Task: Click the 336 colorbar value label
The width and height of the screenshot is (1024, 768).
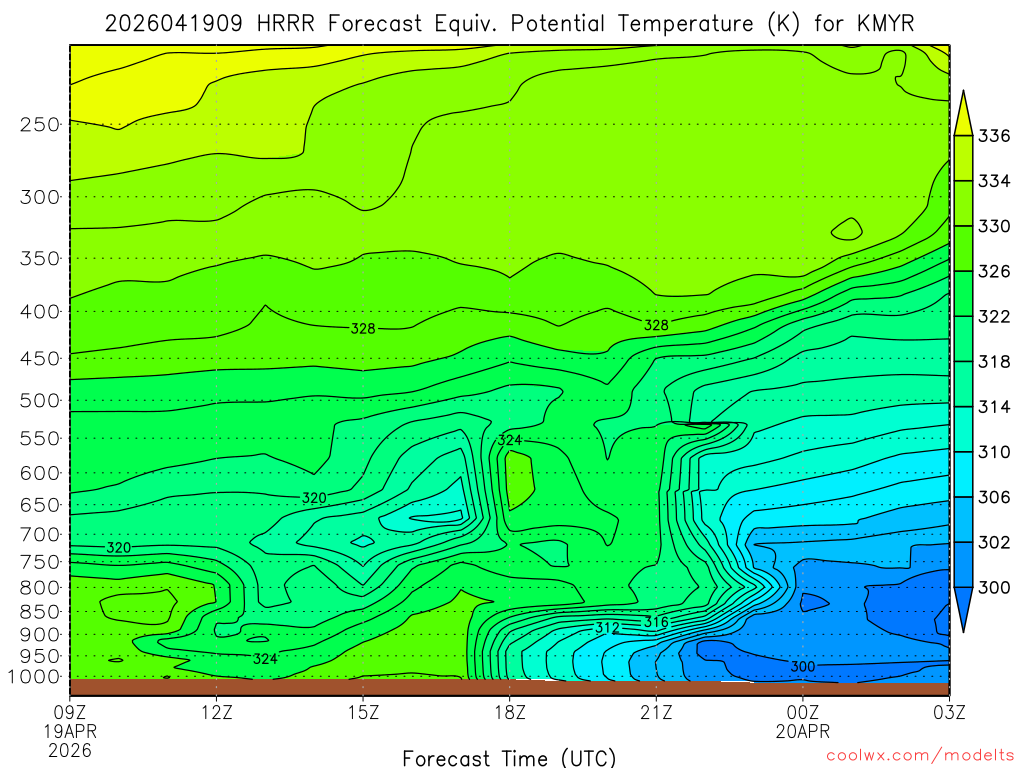Action: pyautogui.click(x=994, y=136)
